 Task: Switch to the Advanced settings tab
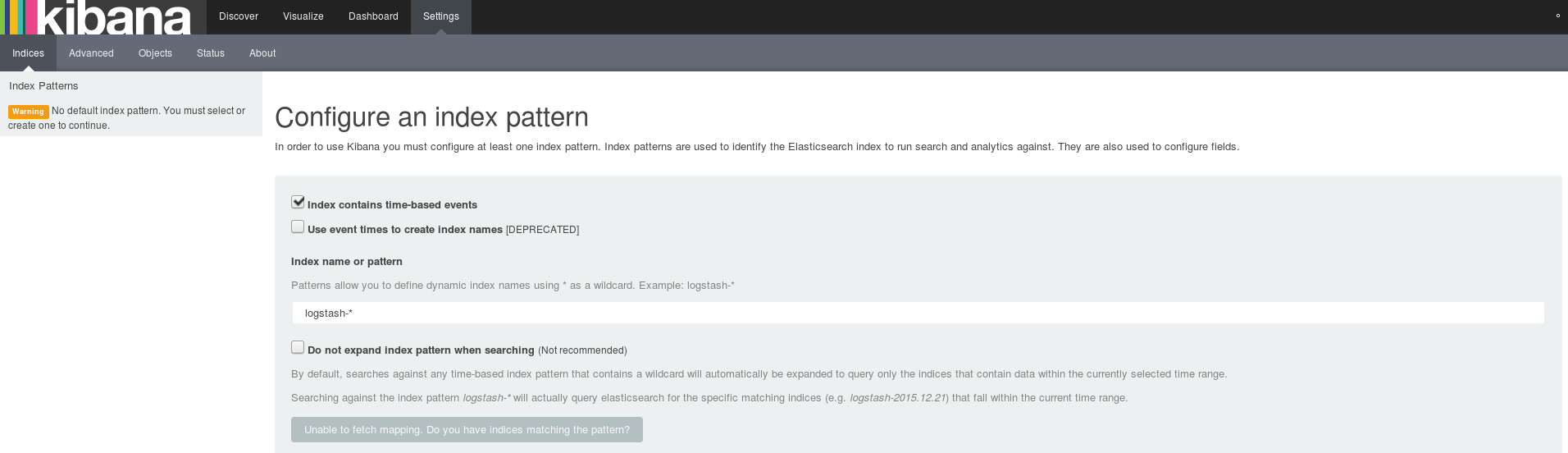click(91, 53)
